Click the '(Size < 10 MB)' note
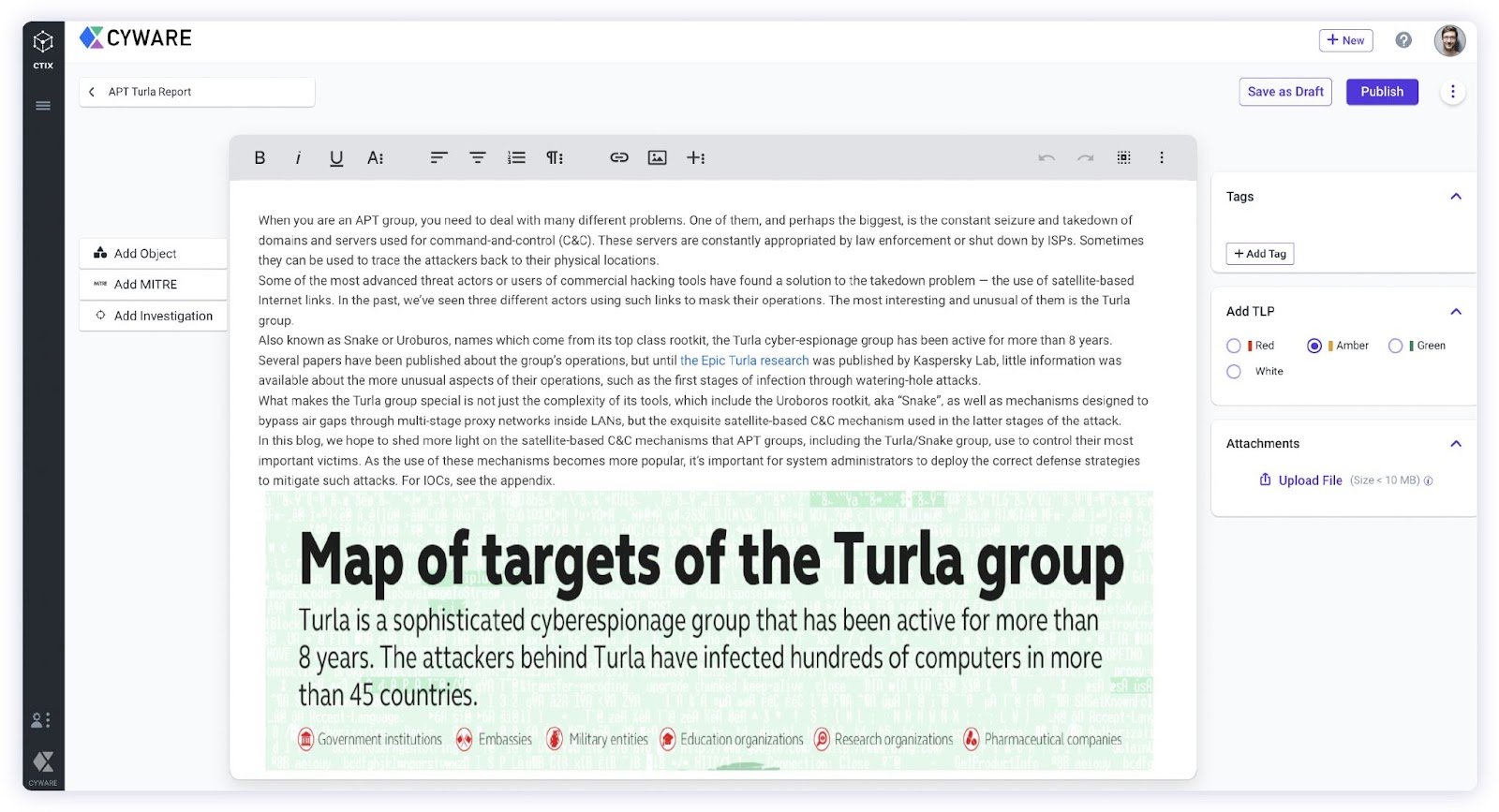 1385,481
